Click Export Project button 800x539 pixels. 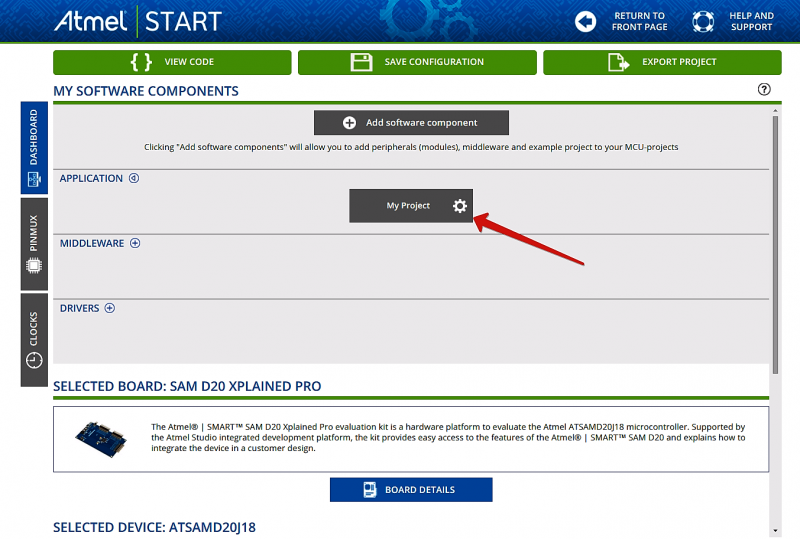click(662, 62)
